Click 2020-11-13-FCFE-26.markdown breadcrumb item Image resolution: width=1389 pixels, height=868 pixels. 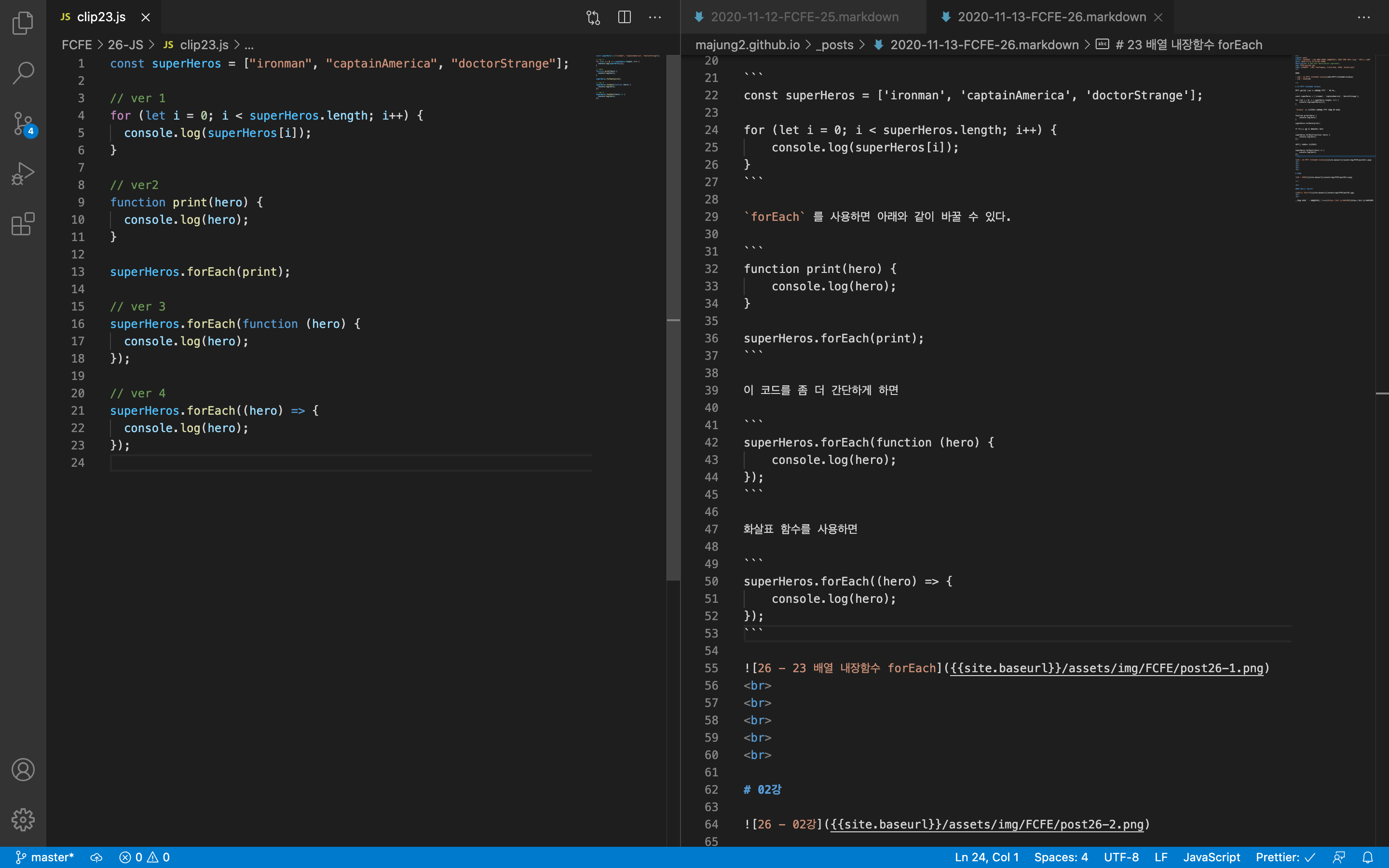[x=984, y=45]
